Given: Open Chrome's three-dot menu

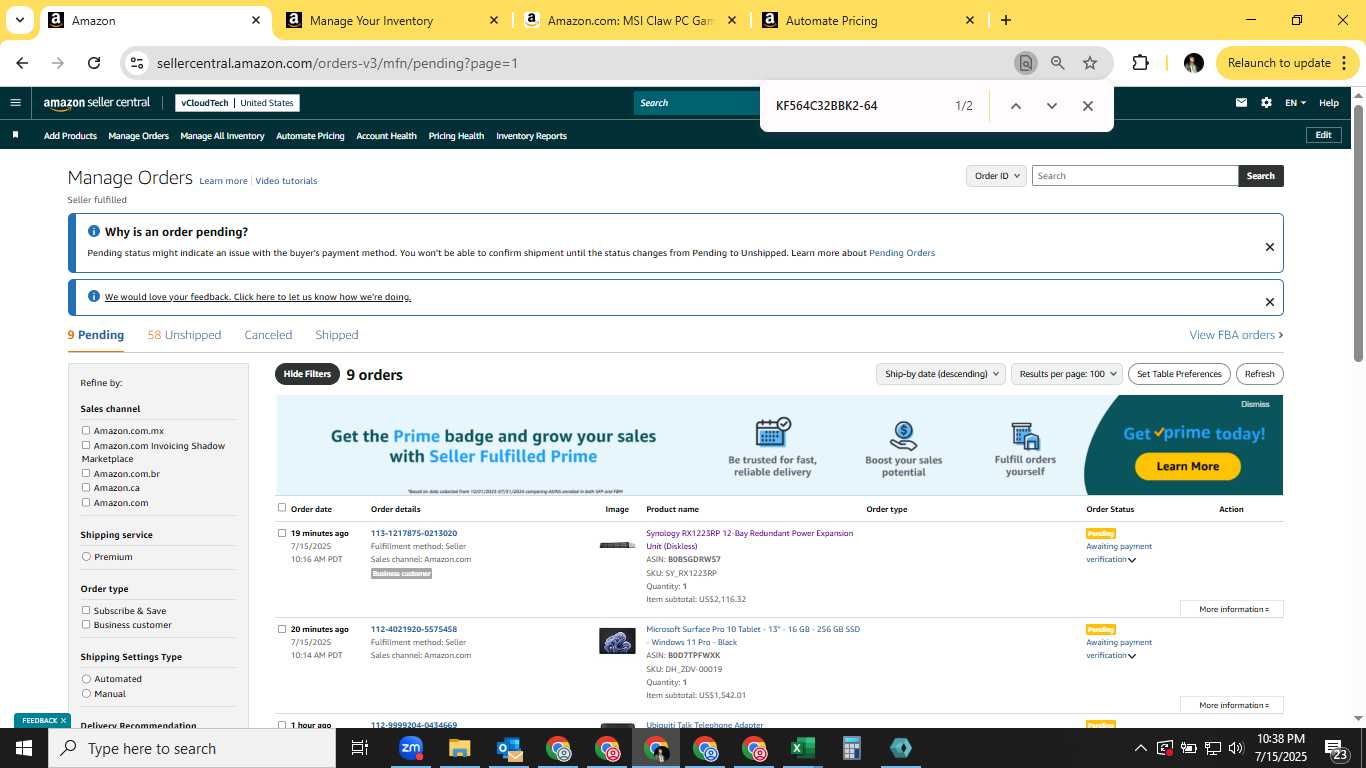Looking at the screenshot, I should click(1342, 63).
